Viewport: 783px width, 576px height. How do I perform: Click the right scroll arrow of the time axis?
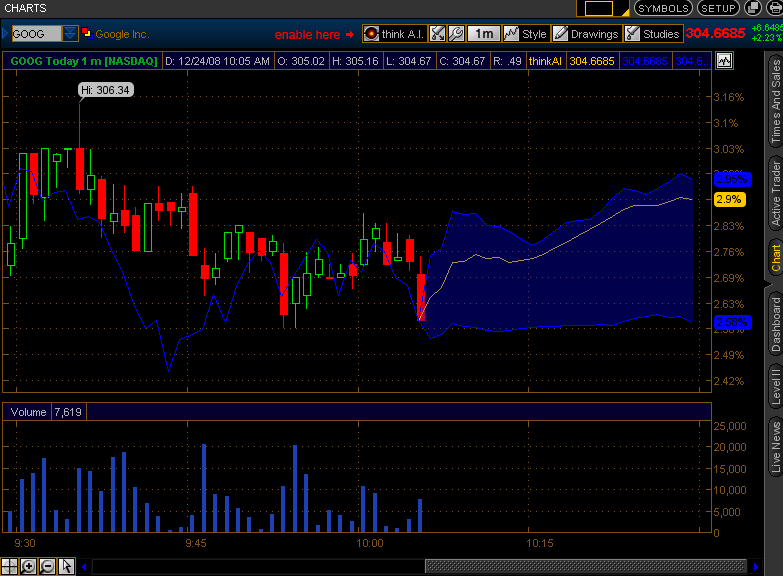(x=756, y=567)
